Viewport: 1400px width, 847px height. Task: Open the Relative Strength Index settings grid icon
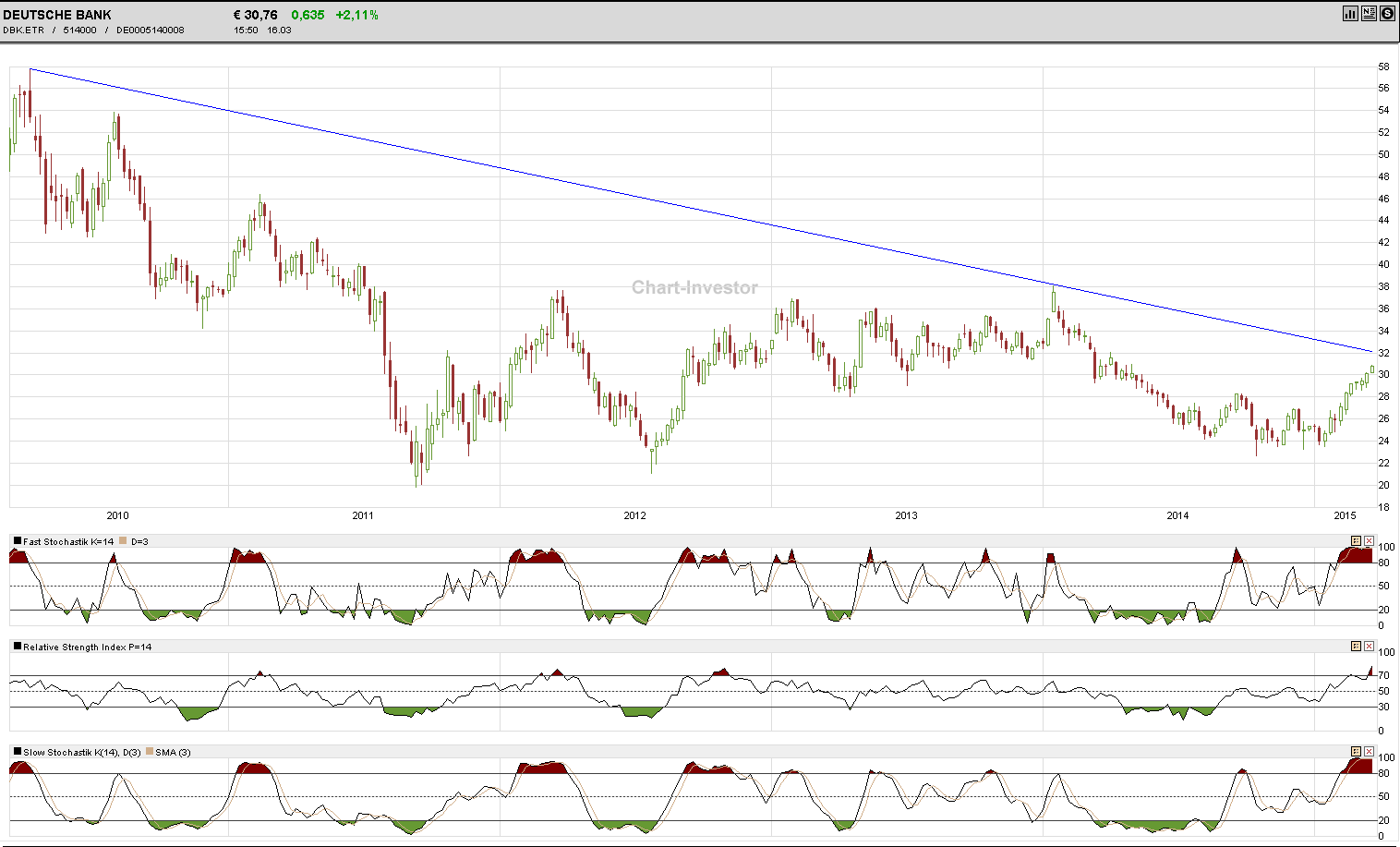point(1355,647)
